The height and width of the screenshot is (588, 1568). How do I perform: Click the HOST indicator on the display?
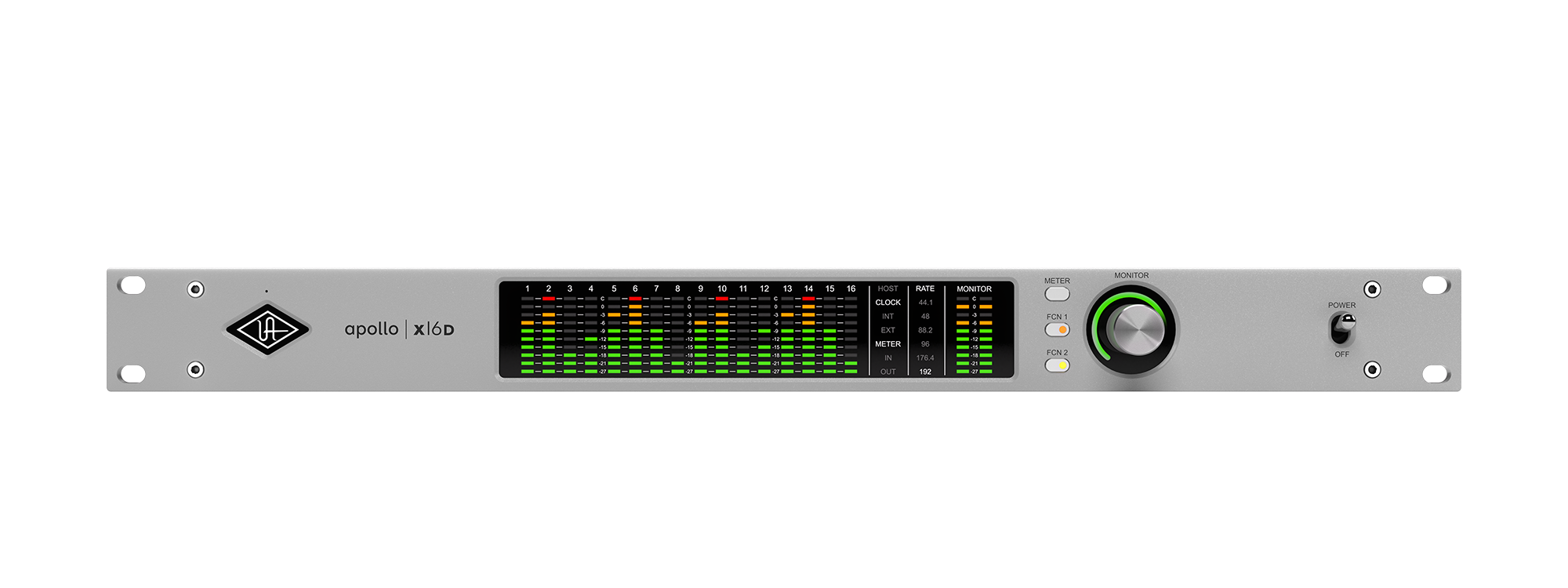887,289
